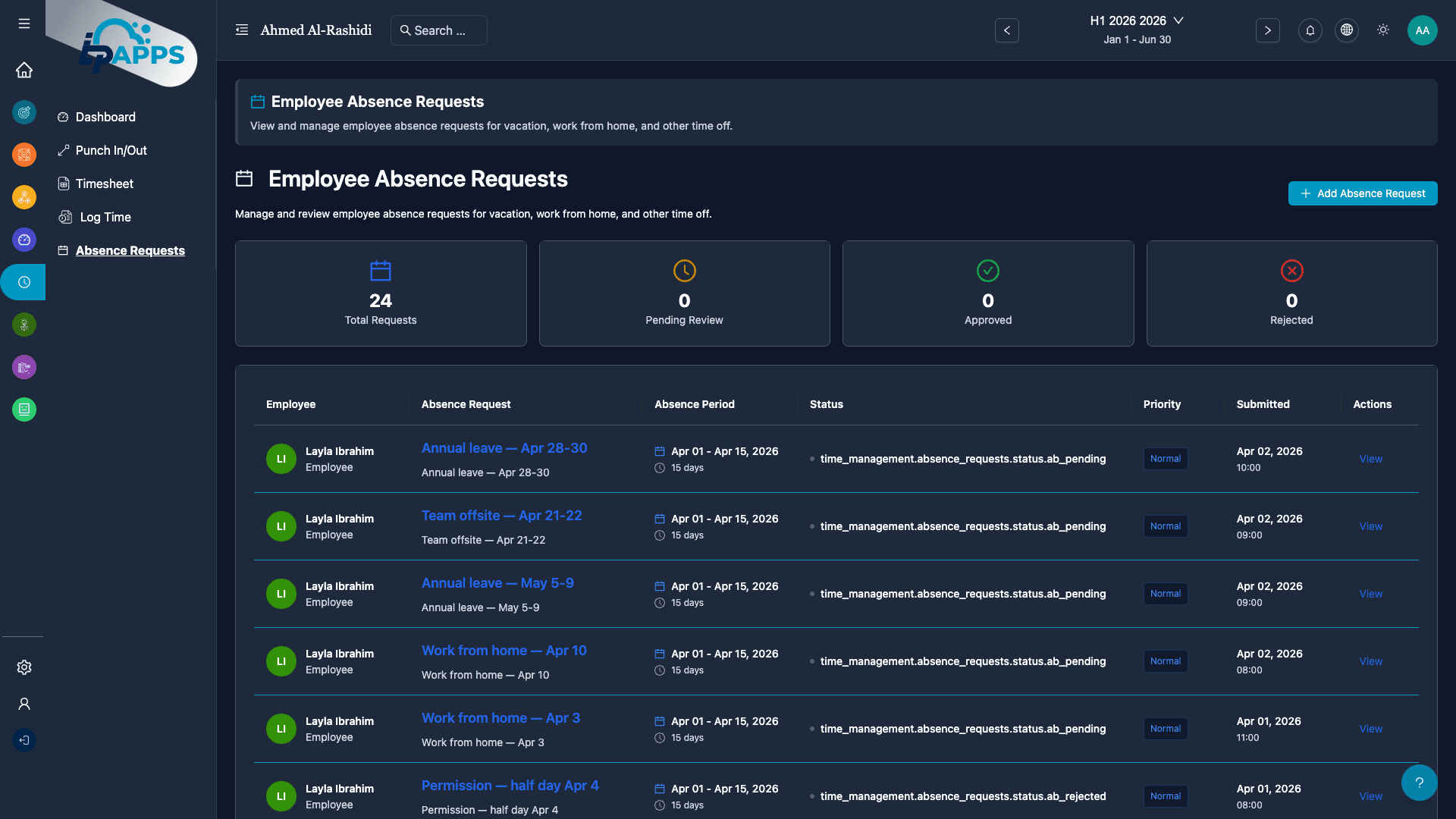
Task: Open Team offsite — Apr 21-22 request link
Action: point(501,516)
